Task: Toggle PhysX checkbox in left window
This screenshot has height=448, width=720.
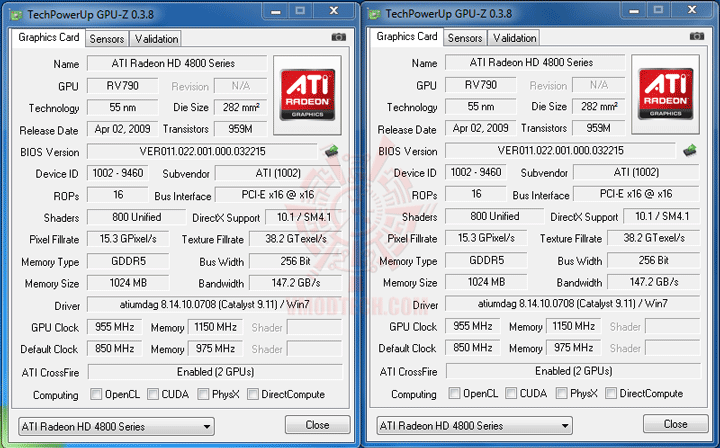Action: tap(203, 394)
